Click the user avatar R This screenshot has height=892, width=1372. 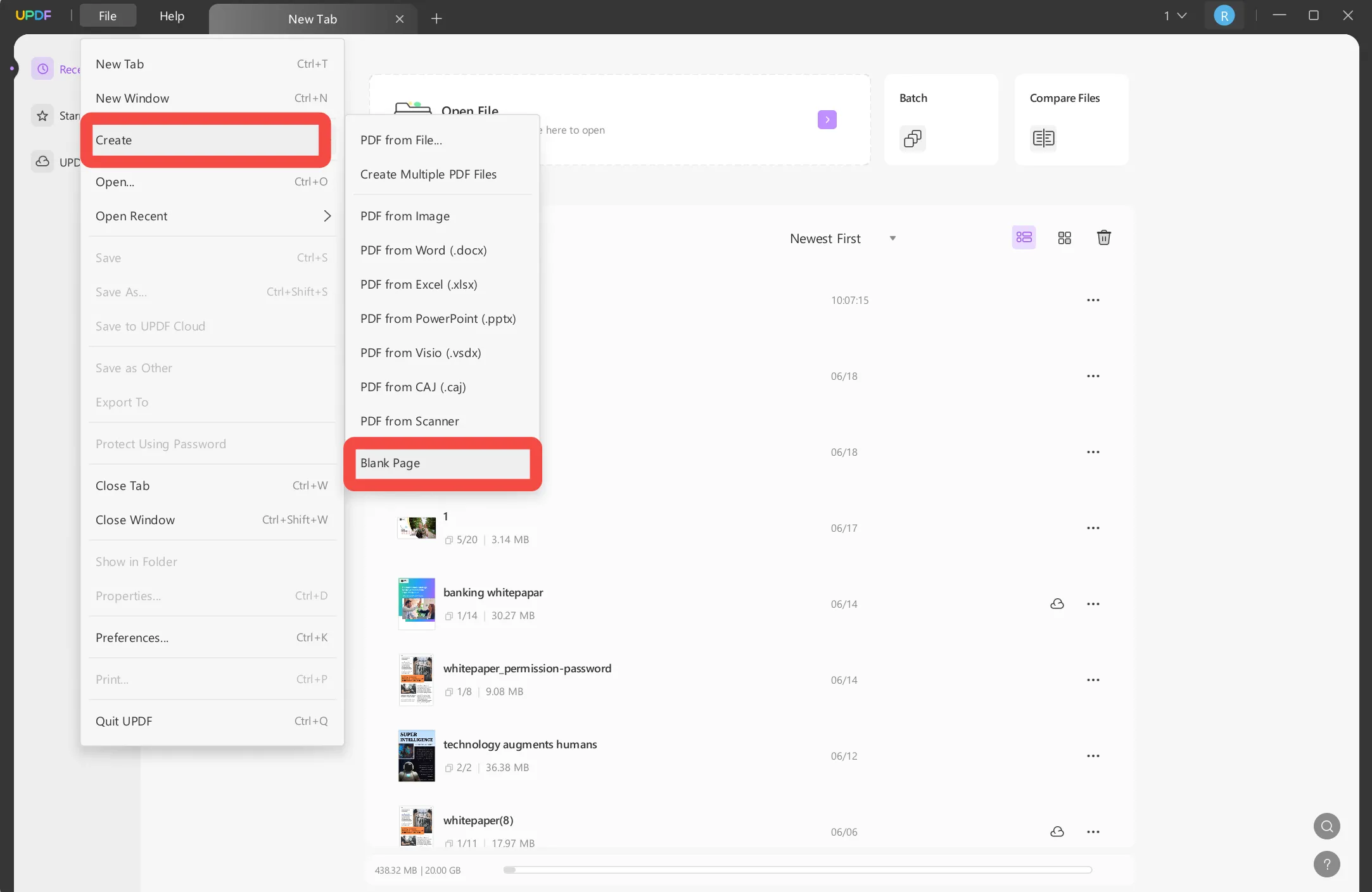click(x=1224, y=15)
